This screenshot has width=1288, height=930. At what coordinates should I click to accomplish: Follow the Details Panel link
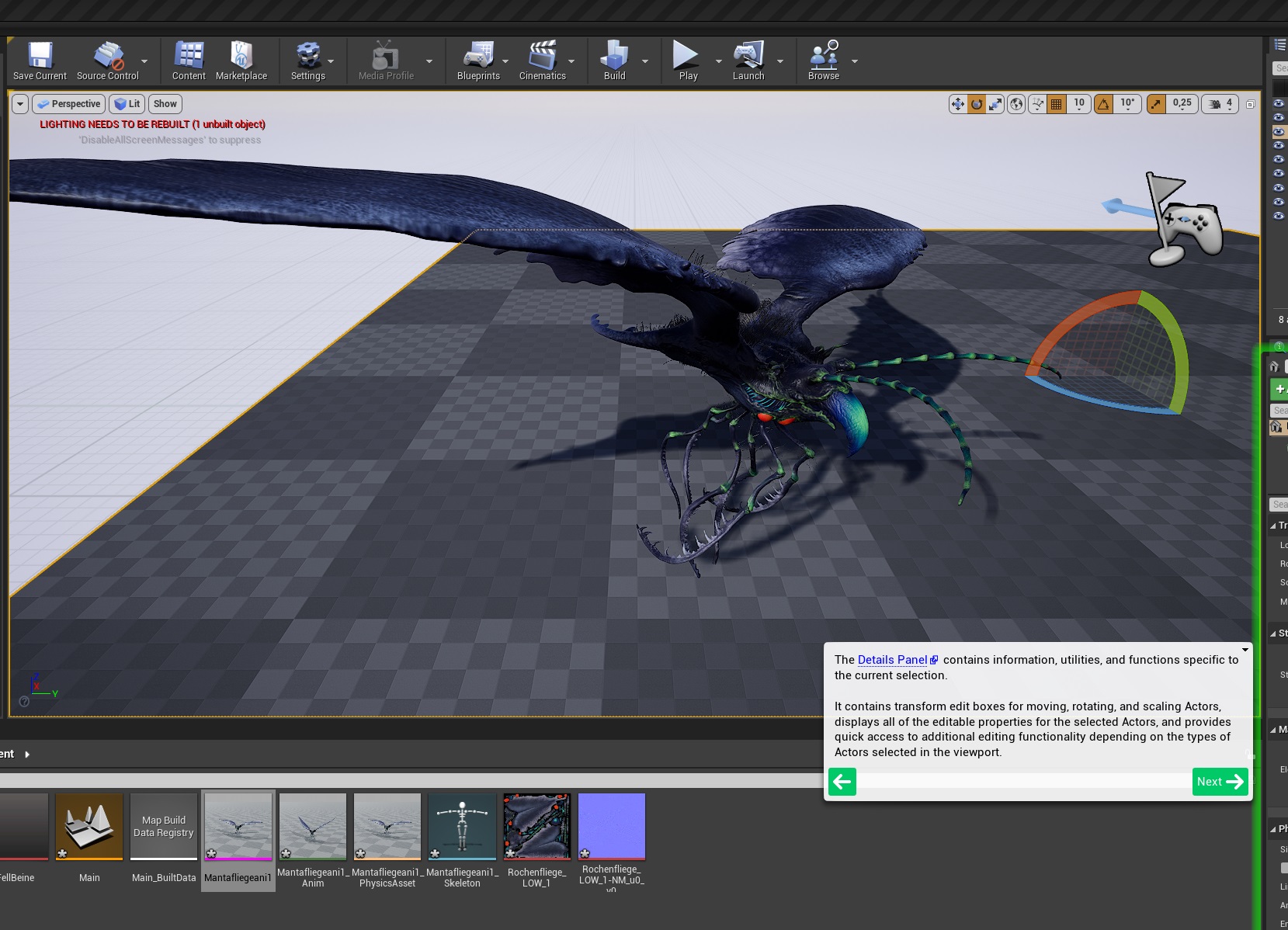892,660
